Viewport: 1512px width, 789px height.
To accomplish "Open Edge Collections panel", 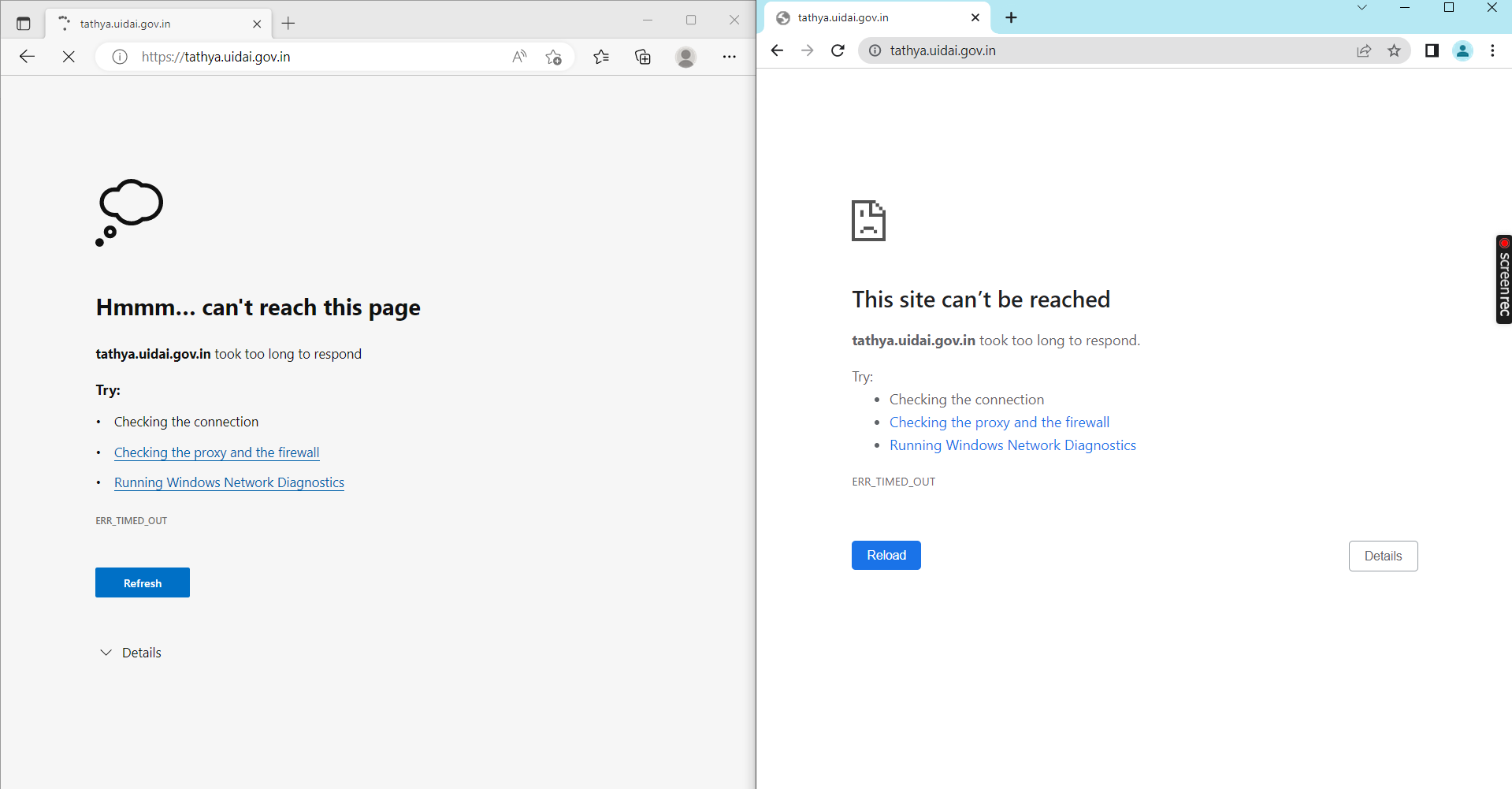I will tap(643, 57).
